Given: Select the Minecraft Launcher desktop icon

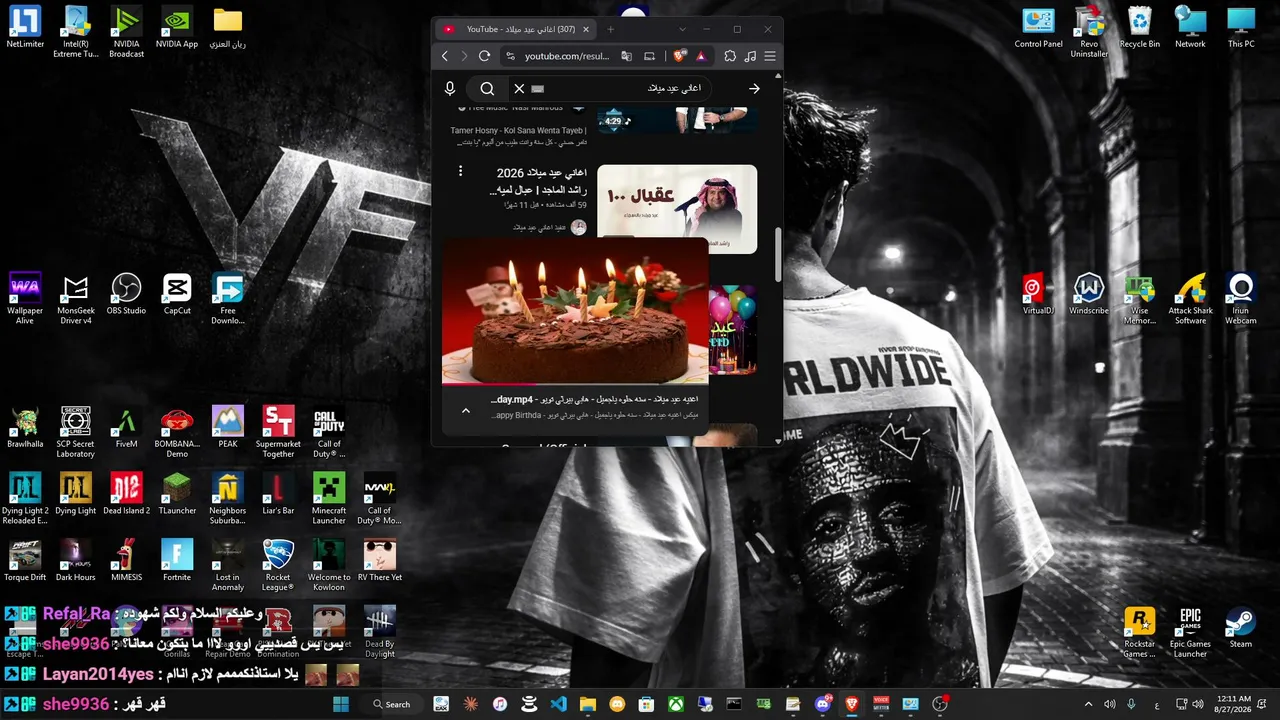Looking at the screenshot, I should click(x=329, y=499).
